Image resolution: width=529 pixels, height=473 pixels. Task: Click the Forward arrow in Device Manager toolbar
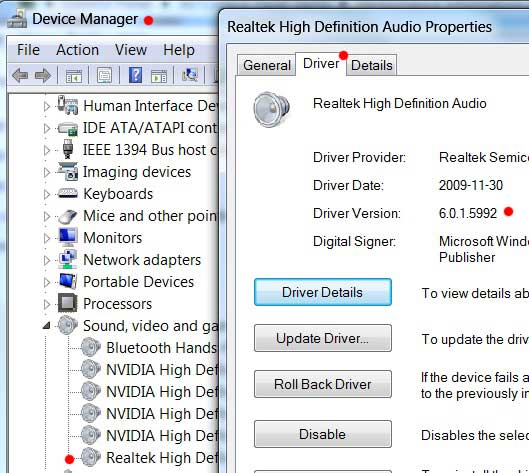pos(43,75)
